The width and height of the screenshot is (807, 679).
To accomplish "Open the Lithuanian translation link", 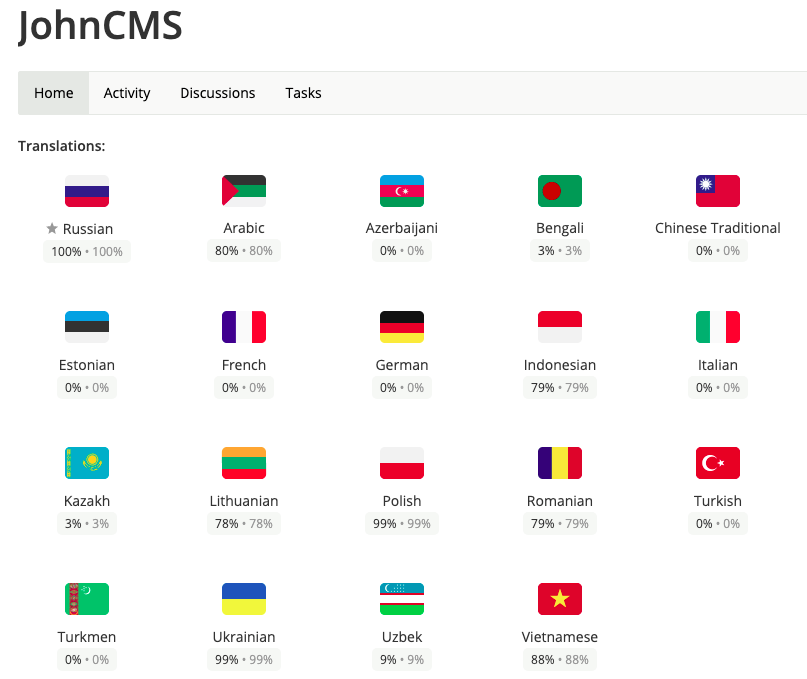I will click(x=244, y=501).
